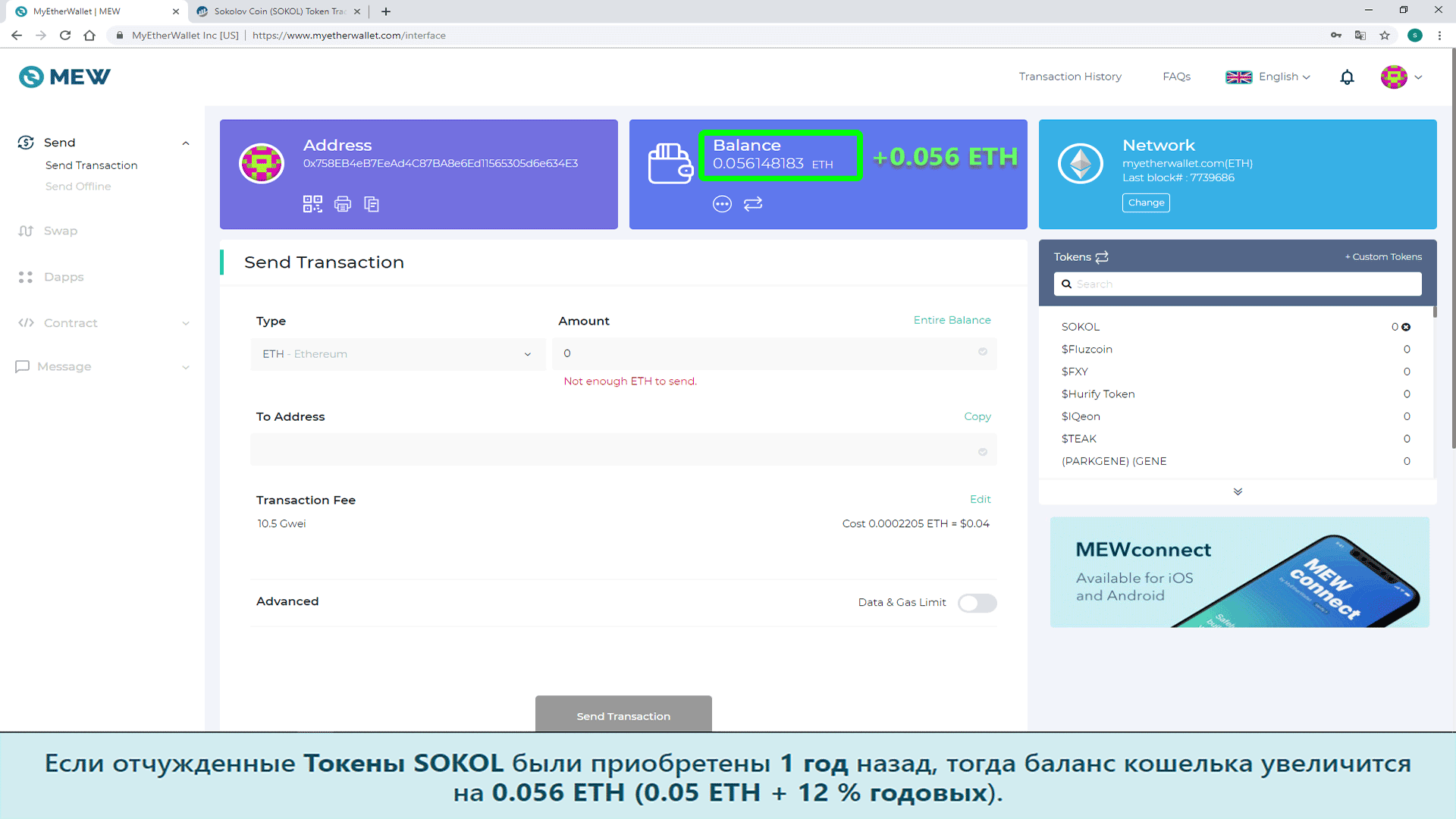Reload the browser page
The width and height of the screenshot is (1456, 819).
pos(65,35)
